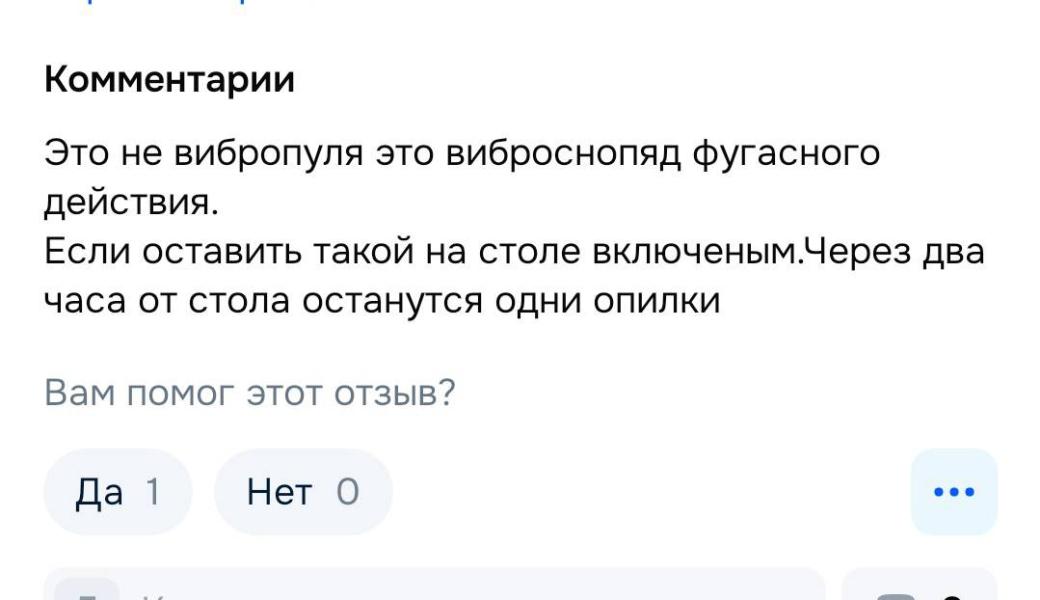The height and width of the screenshot is (600, 1040).
Task: Select the Комментарии section heading
Action: pyautogui.click(x=169, y=80)
